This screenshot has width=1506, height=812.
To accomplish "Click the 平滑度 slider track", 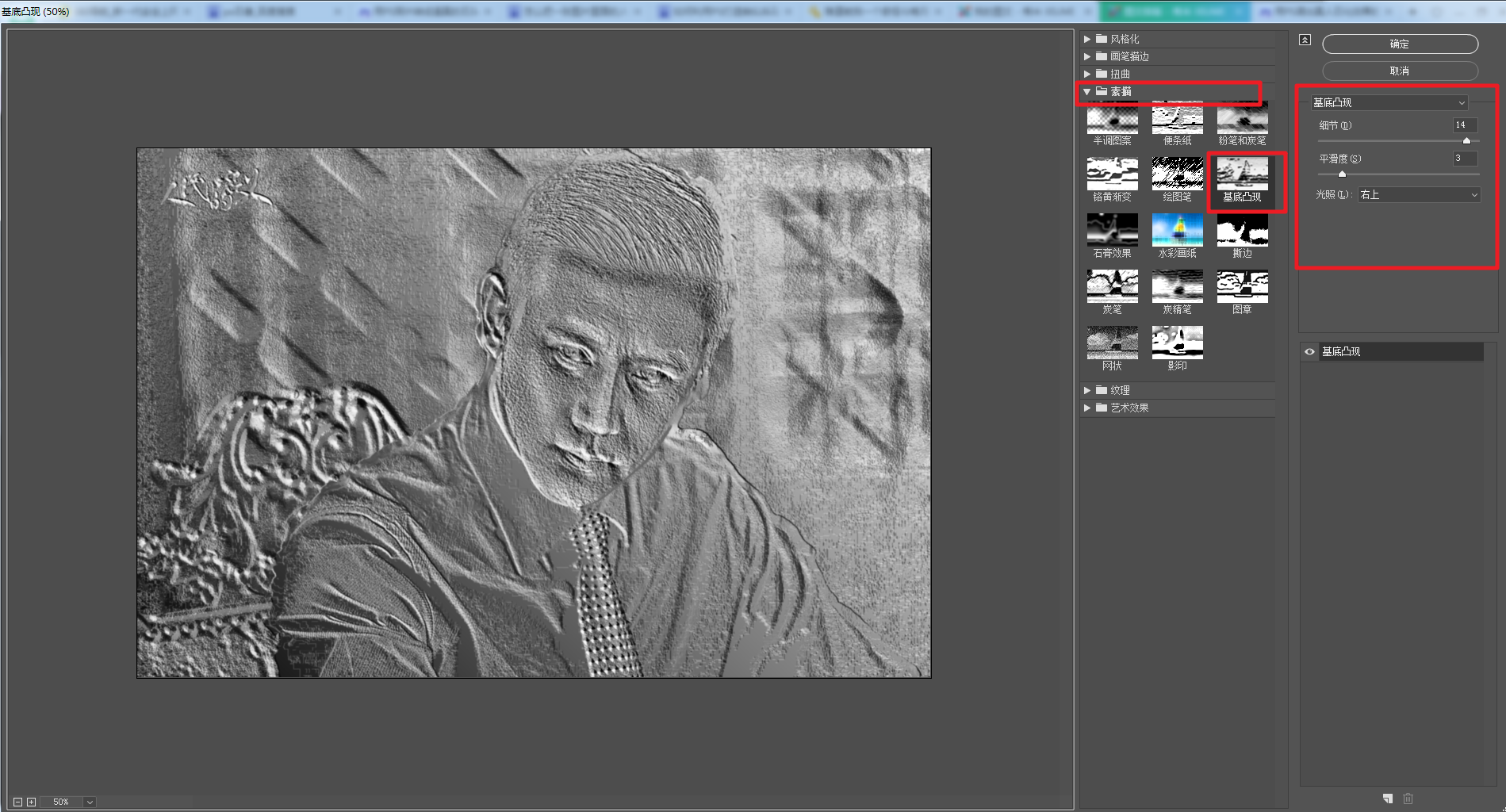I will click(x=1398, y=174).
